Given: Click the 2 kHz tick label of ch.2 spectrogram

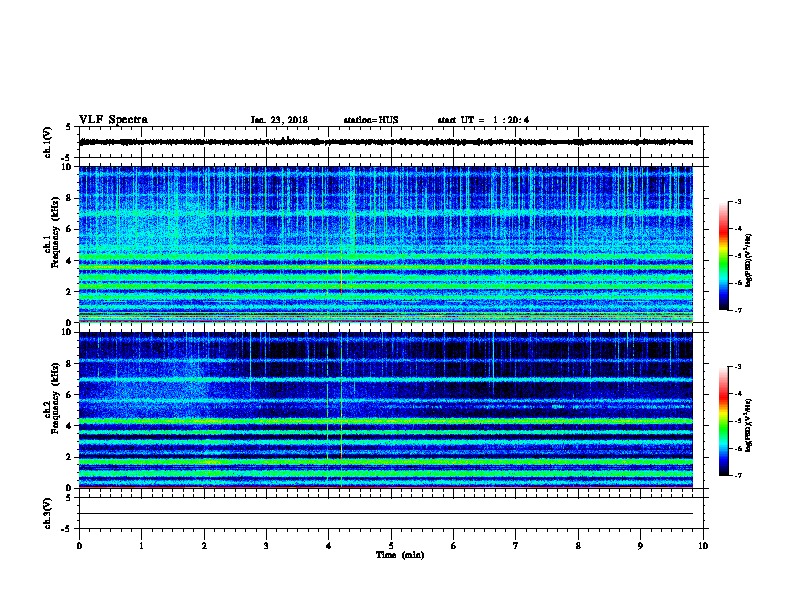Looking at the screenshot, I should pyautogui.click(x=69, y=457).
